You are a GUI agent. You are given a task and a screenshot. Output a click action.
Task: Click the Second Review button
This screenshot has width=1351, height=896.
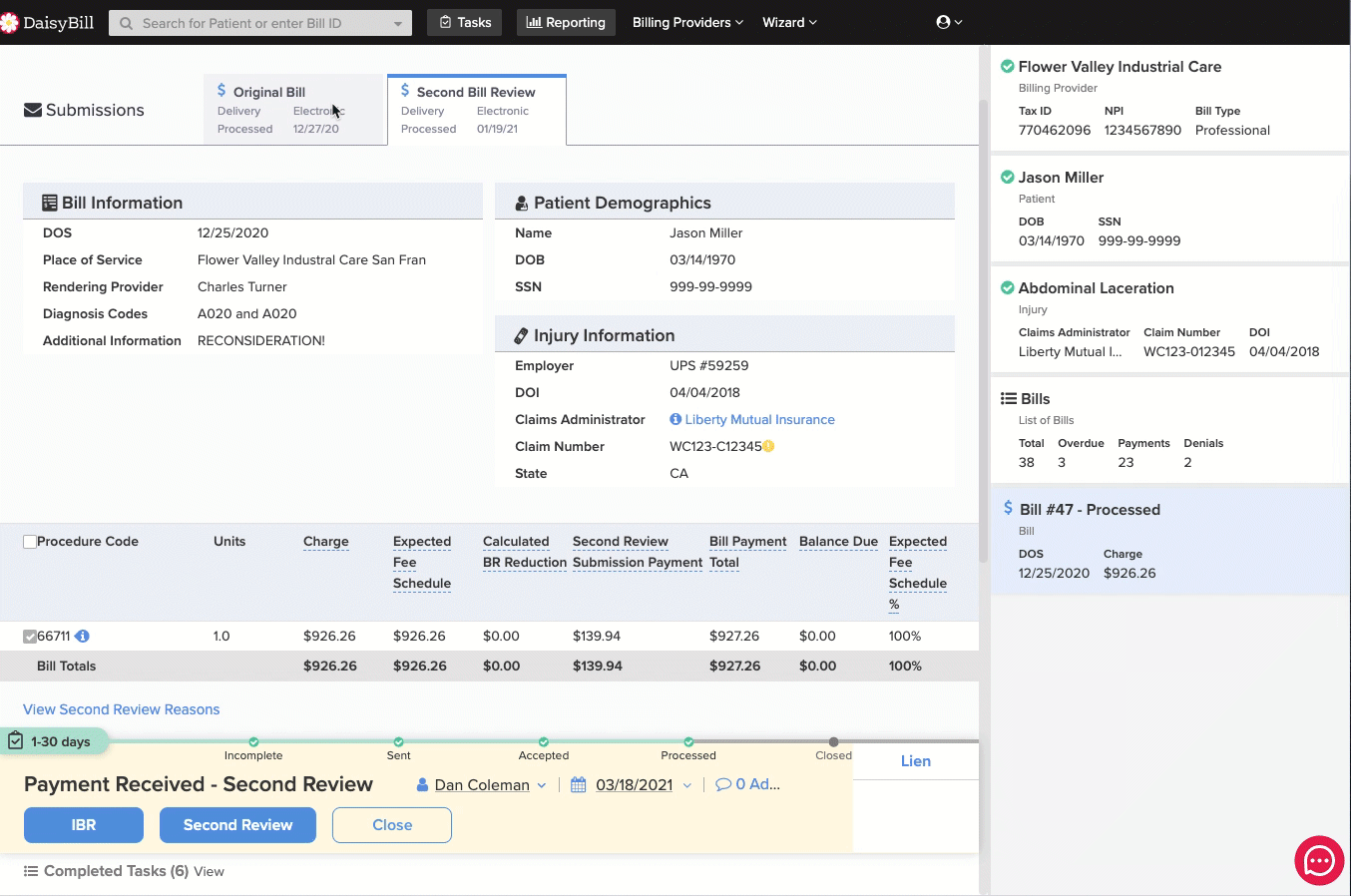tap(237, 825)
